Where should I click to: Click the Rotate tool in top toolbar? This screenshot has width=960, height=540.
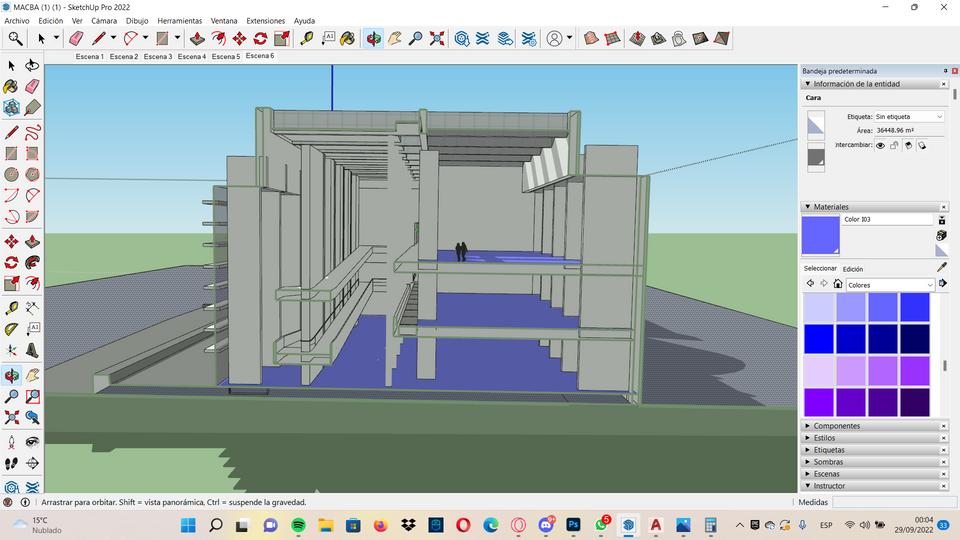[x=260, y=38]
